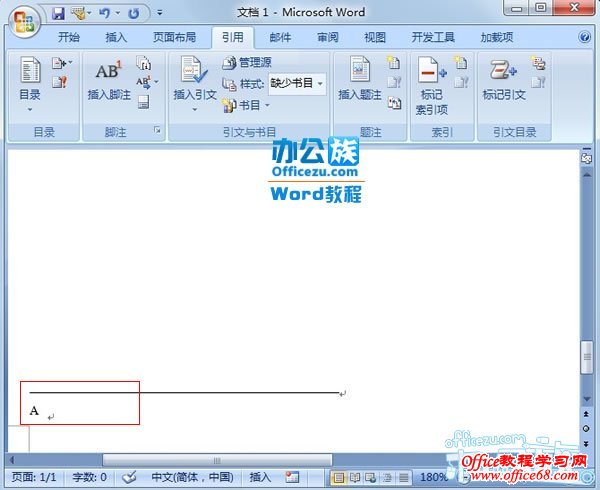Viewport: 600px width, 490px height.
Task: Switch to outline view
Action: [x=387, y=477]
